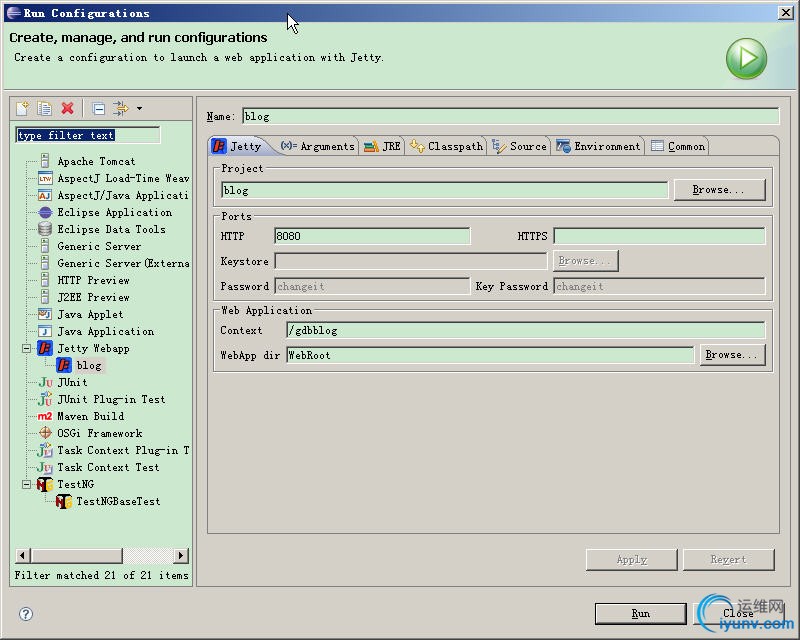Click the tree scroll right arrow
The height and width of the screenshot is (640, 800).
181,555
